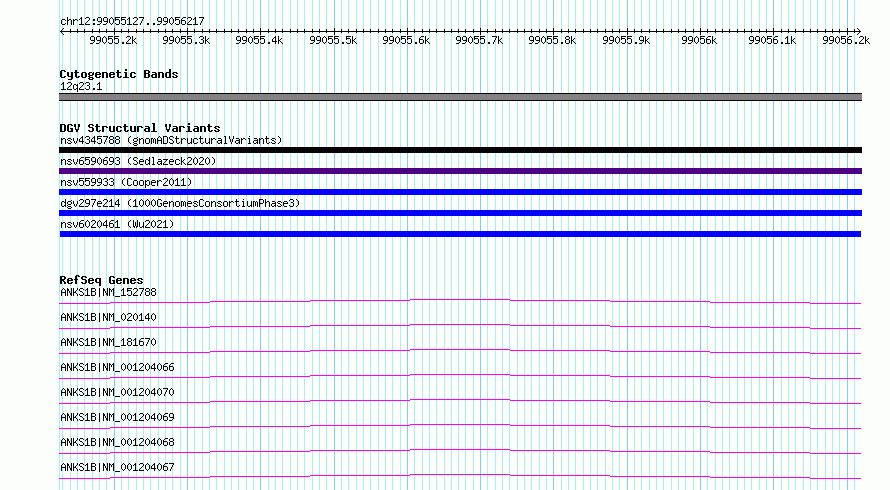890x490 pixels.
Task: Open the RefSeq Genes track heading
Action: 101,280
